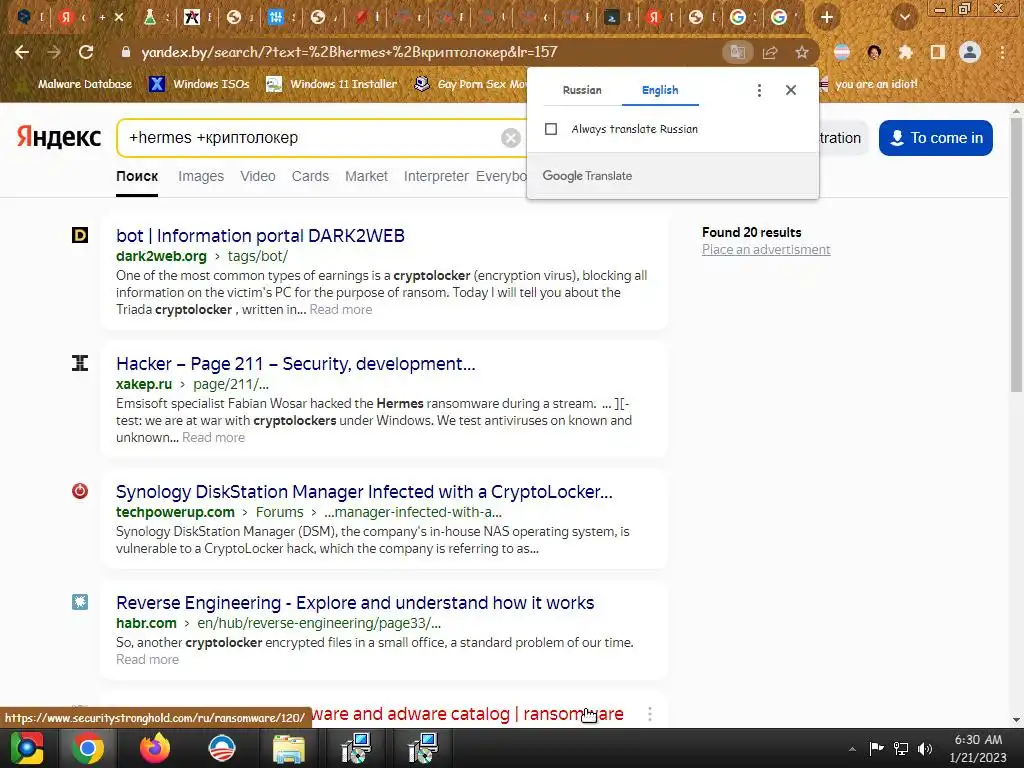The image size is (1024, 768).
Task: Open Windows 11 Installer bookmark
Action: point(332,84)
